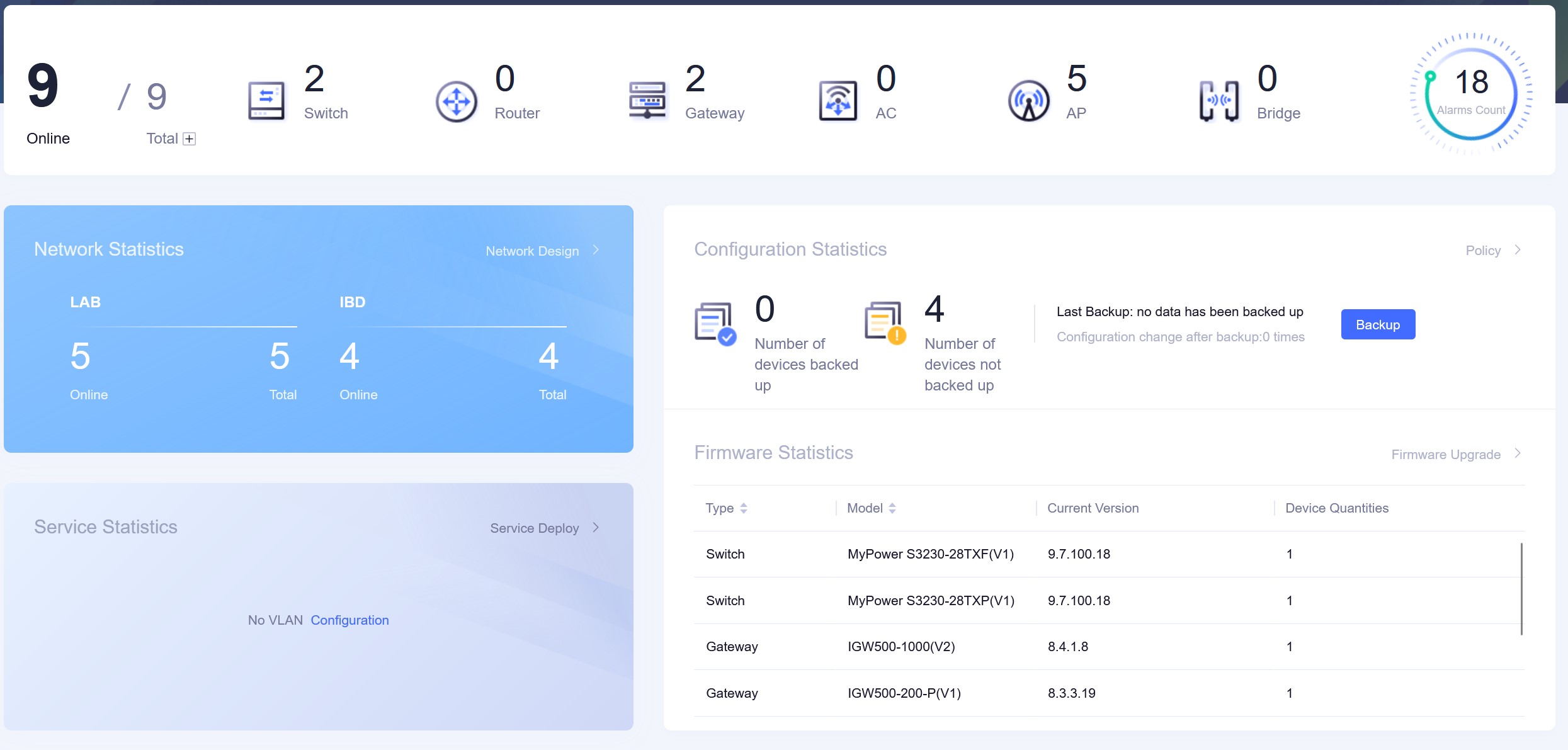Click the LAB online count 5
1568x750 pixels.
pos(81,356)
